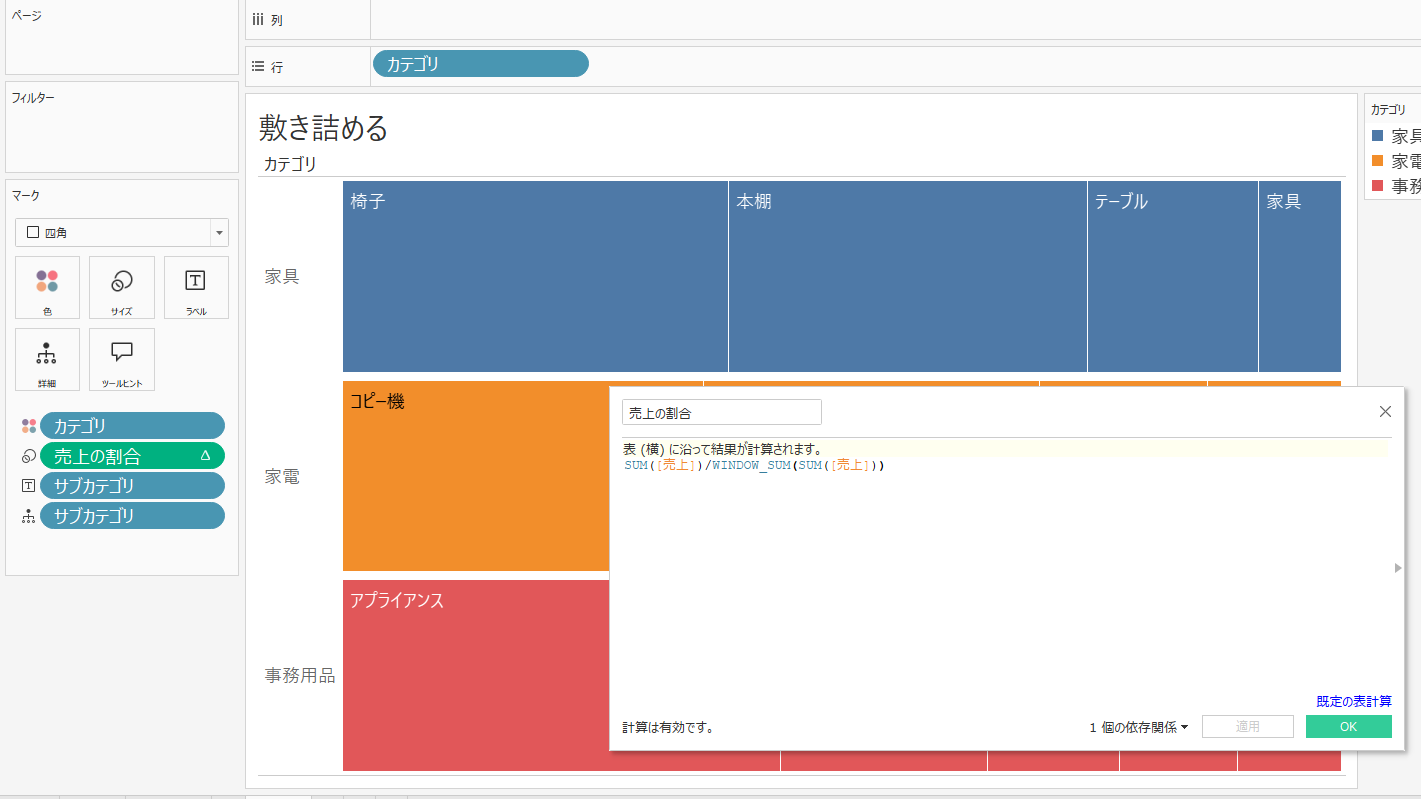Viewport: 1421px width, 799px height.
Task: Click label icon beside first サブカテゴリ pill
Action: click(28, 486)
